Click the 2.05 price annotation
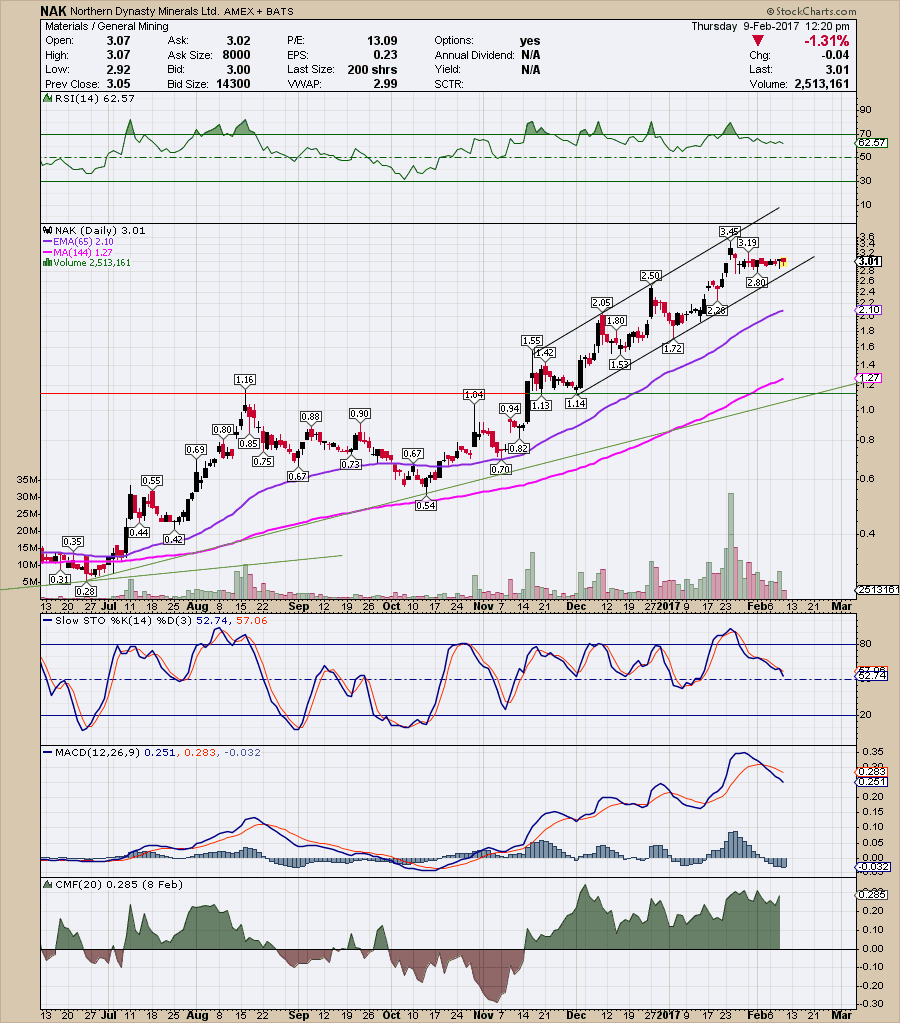Viewport: 900px width, 1023px height. pyautogui.click(x=602, y=303)
